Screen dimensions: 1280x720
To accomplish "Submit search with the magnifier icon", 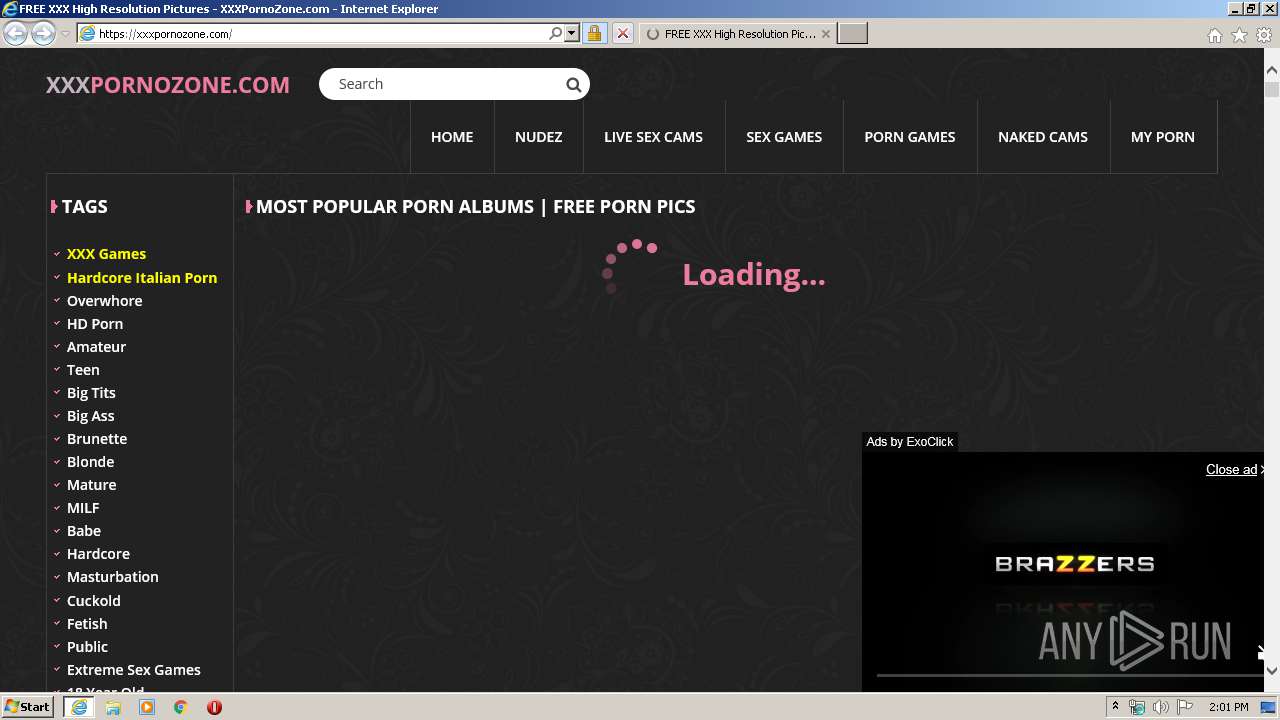I will [x=574, y=85].
